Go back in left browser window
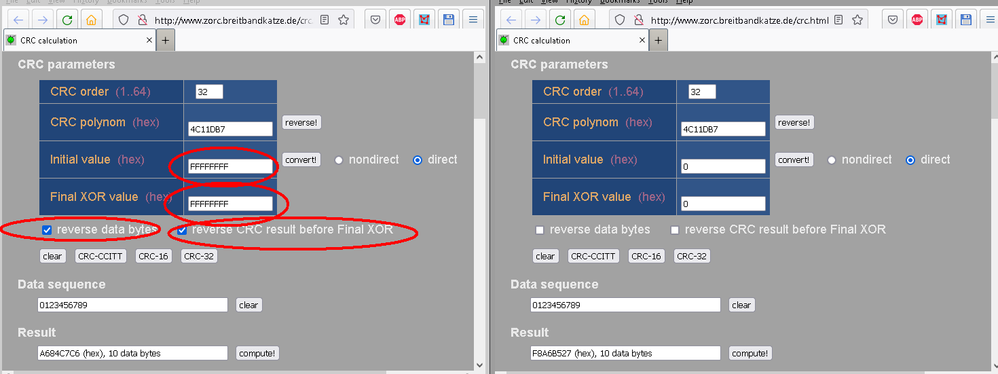Viewport: 998px width, 374px height. pyautogui.click(x=18, y=19)
